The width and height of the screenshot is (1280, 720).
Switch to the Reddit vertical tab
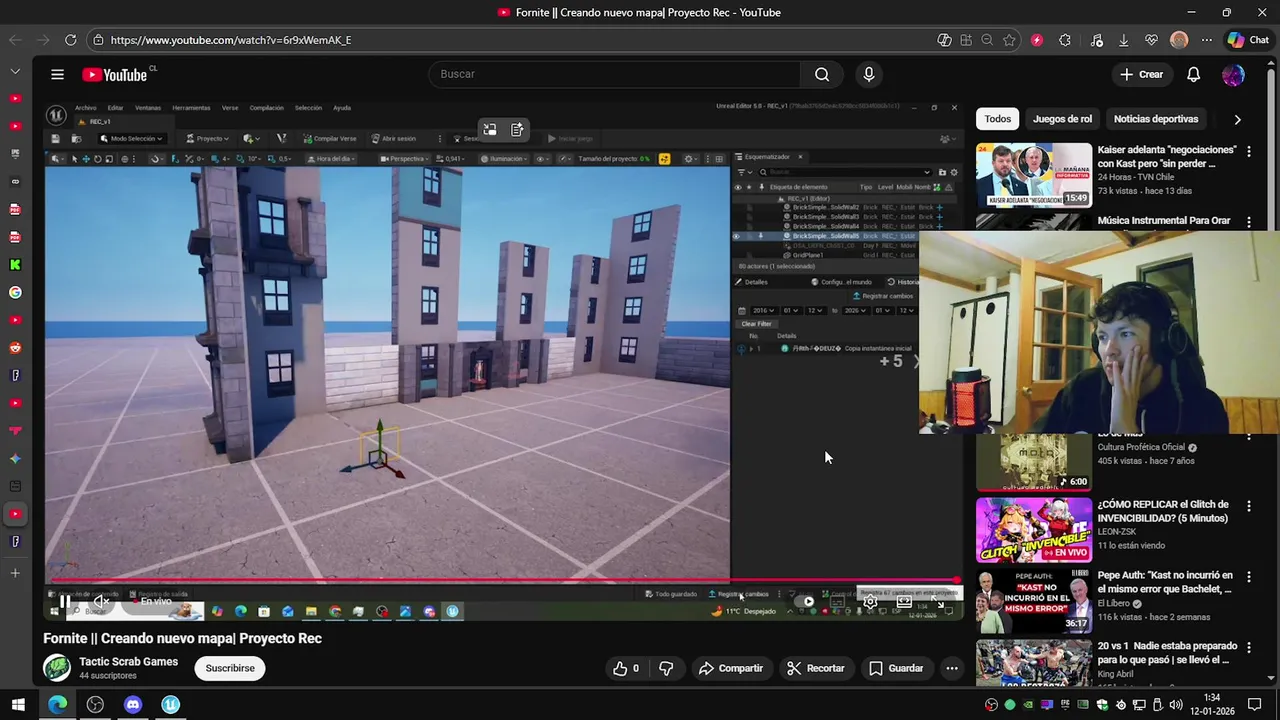pos(15,348)
